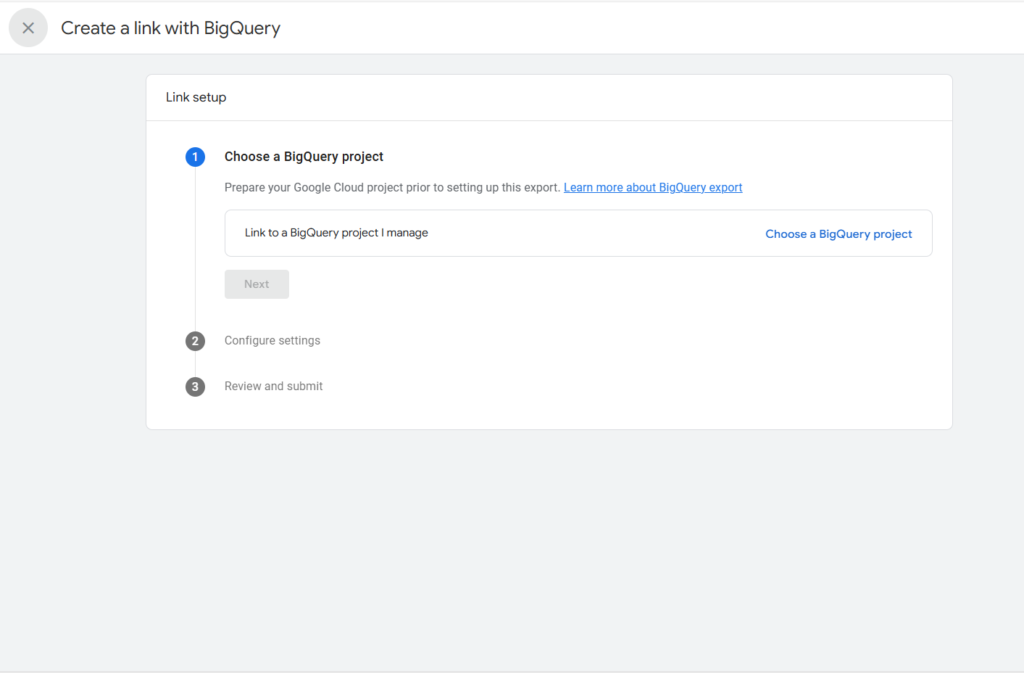Open Learn more about BigQuery export link
This screenshot has width=1024, height=673.
[x=652, y=187]
